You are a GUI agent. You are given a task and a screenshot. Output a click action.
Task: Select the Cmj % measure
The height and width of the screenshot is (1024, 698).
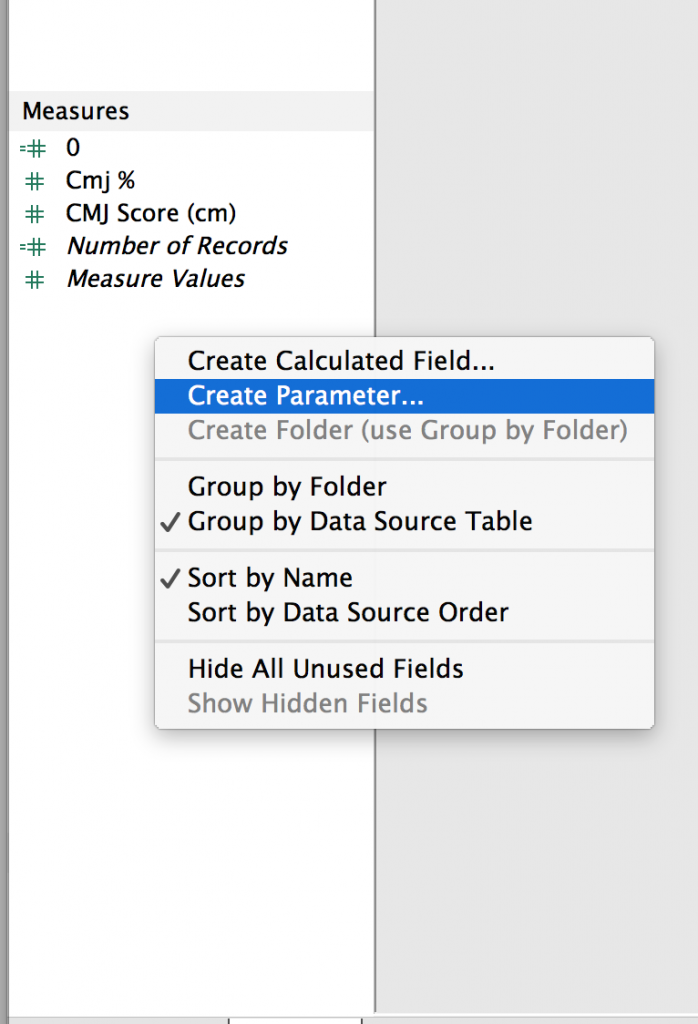tap(100, 180)
